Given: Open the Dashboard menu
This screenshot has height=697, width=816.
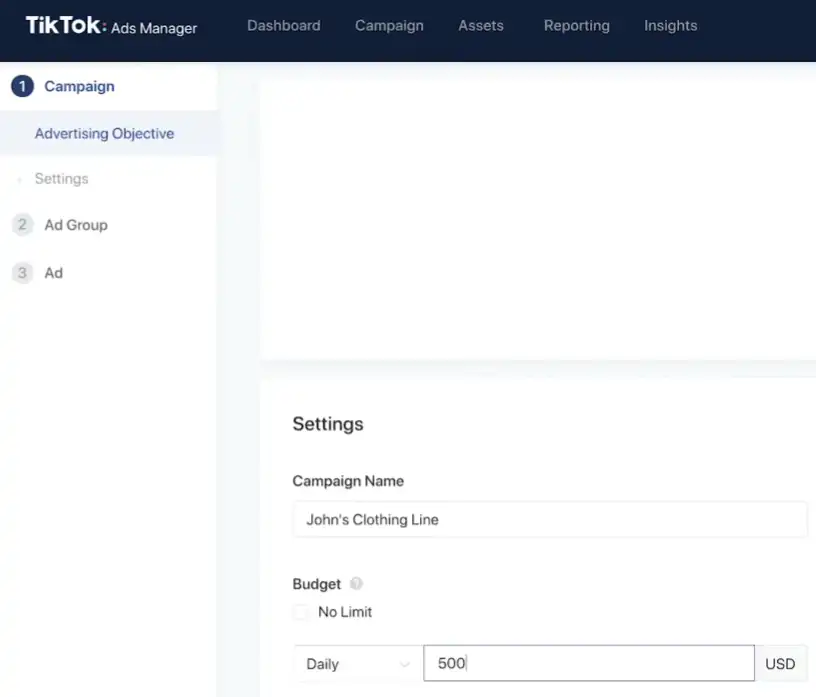Looking at the screenshot, I should tap(284, 26).
